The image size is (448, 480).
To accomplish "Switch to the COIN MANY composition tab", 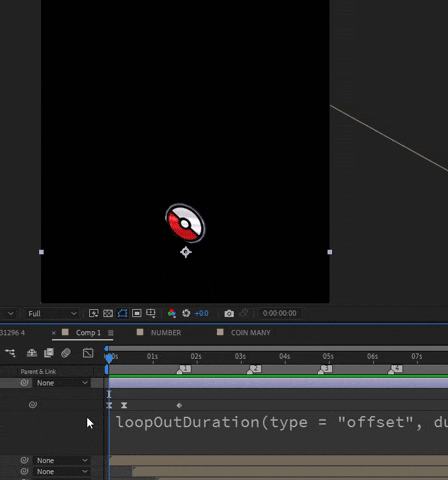I will point(251,333).
